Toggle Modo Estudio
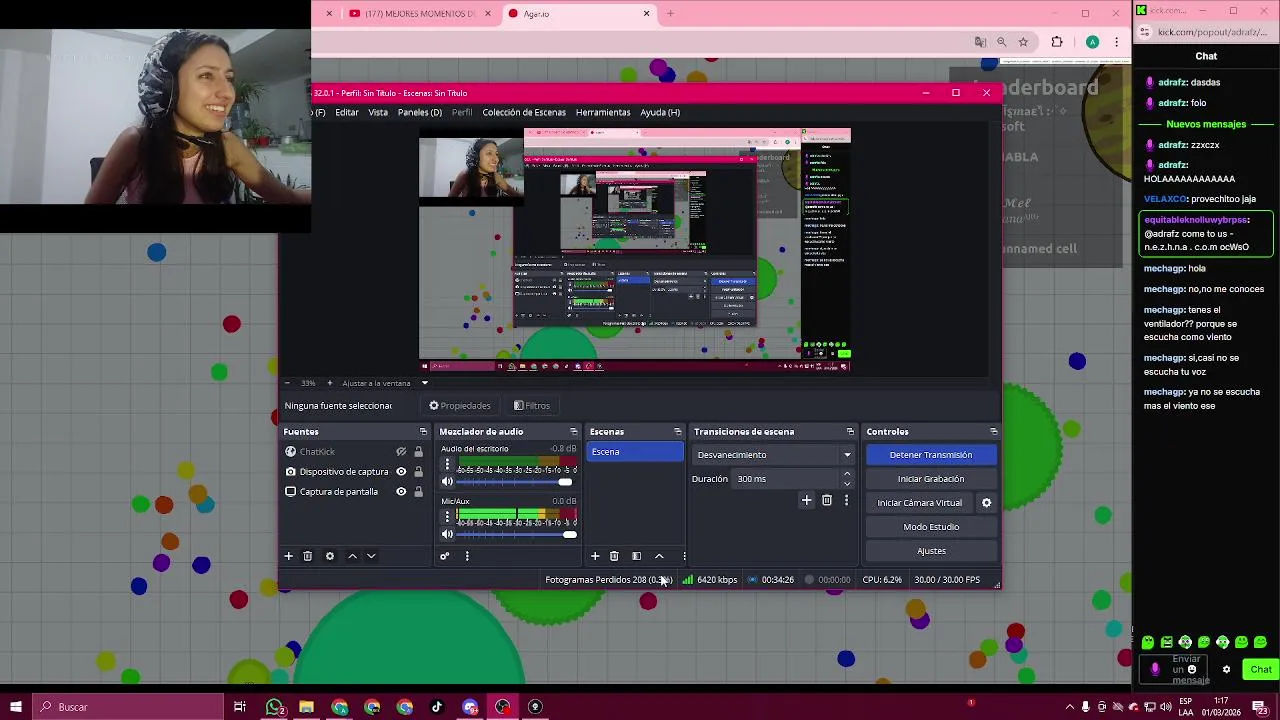This screenshot has height=720, width=1280. (x=931, y=527)
